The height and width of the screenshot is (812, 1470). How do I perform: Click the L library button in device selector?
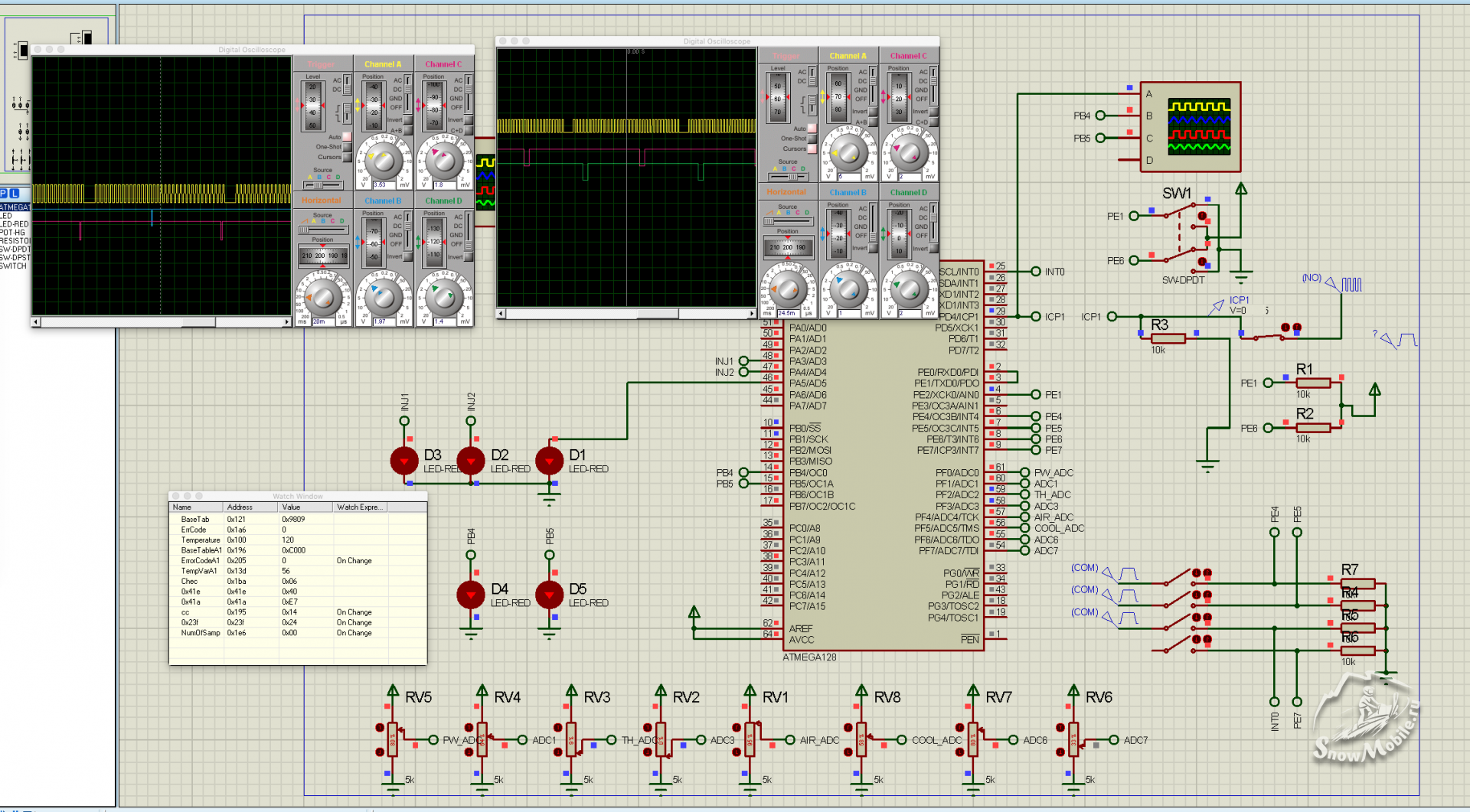(x=14, y=194)
